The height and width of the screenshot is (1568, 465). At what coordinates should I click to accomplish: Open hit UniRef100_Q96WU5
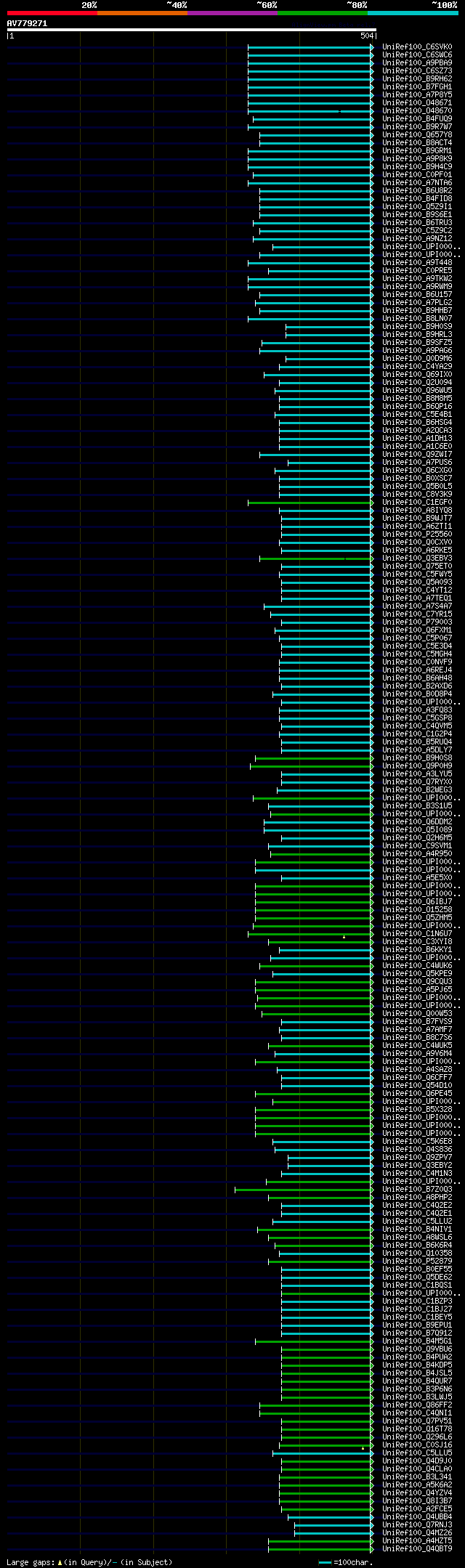point(417,390)
